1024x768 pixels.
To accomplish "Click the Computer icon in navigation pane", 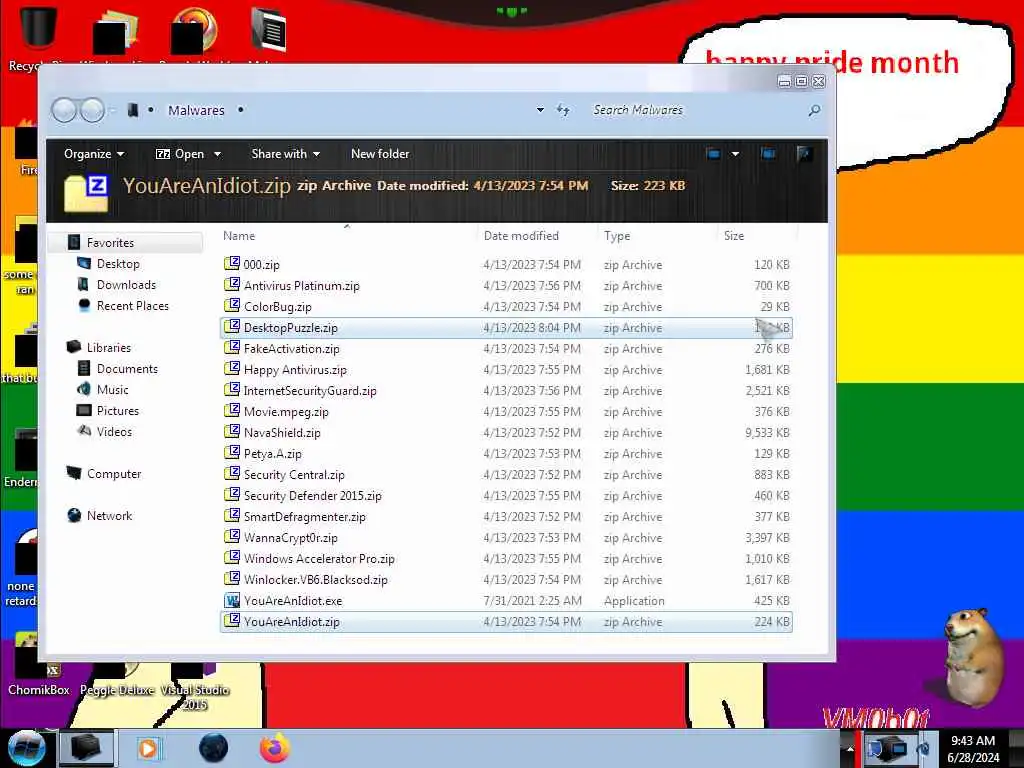I will coord(74,473).
